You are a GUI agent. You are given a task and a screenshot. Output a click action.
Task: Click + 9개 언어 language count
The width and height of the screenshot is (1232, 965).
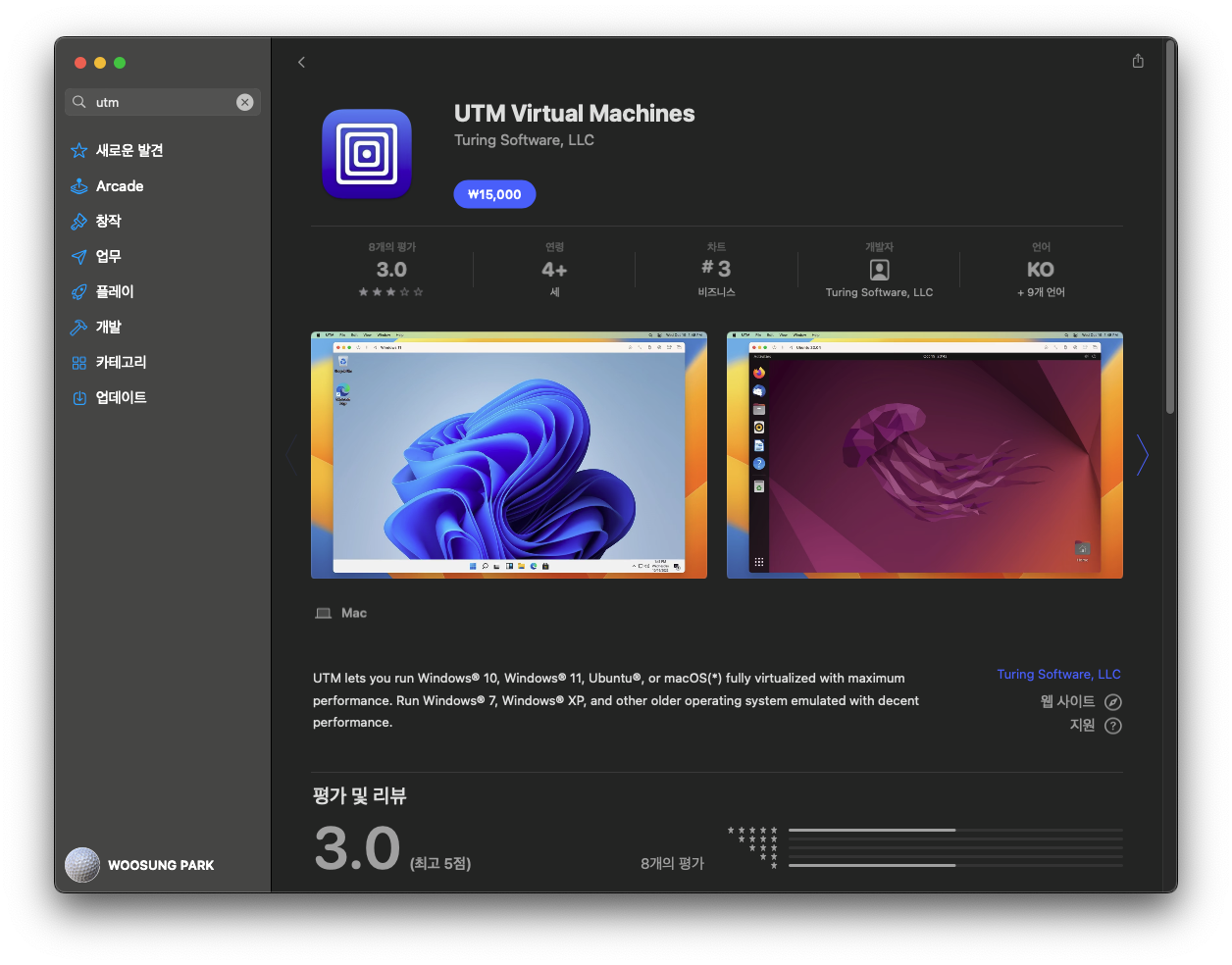click(x=1041, y=292)
